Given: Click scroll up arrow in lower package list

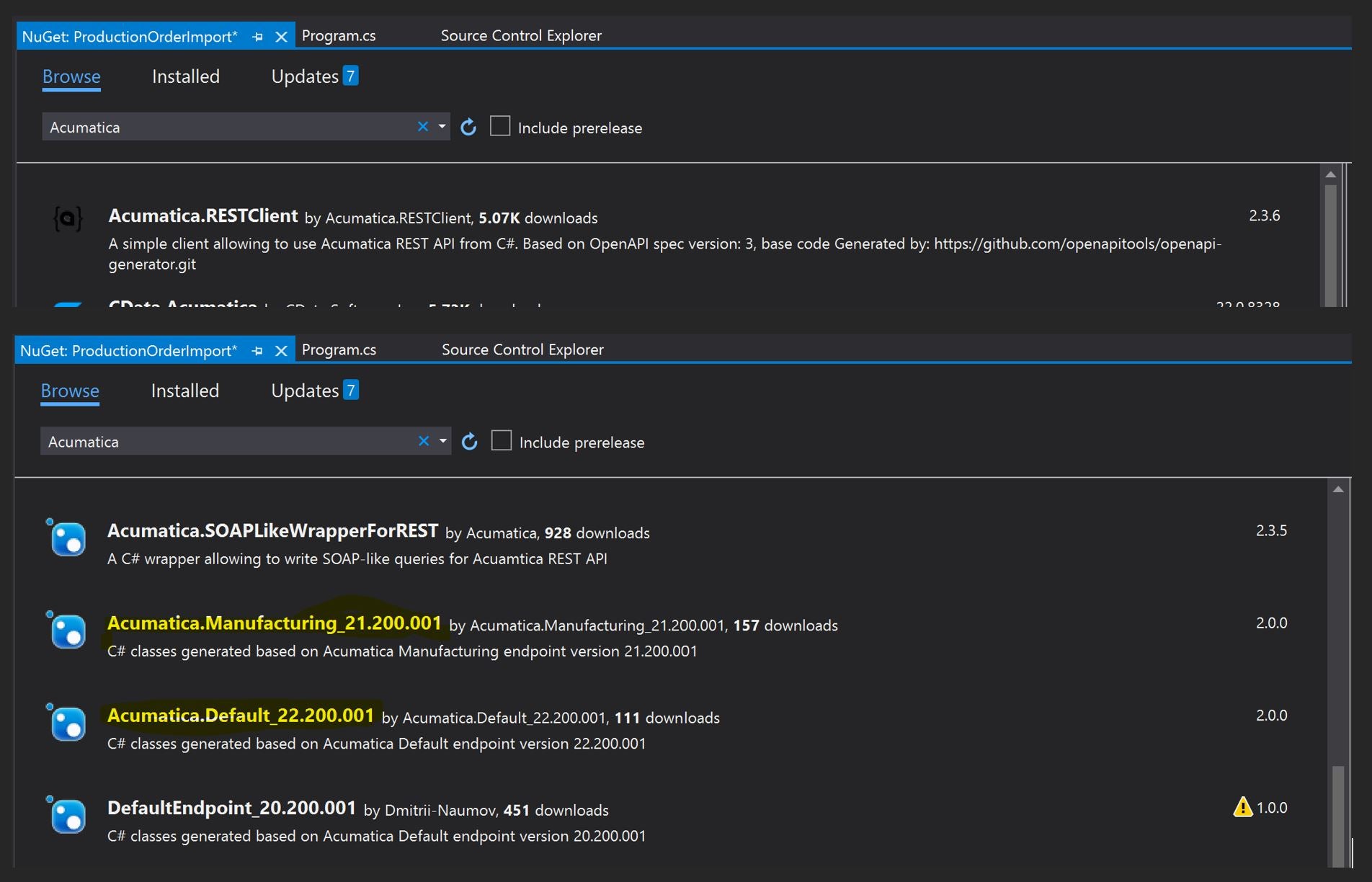Looking at the screenshot, I should (1338, 489).
